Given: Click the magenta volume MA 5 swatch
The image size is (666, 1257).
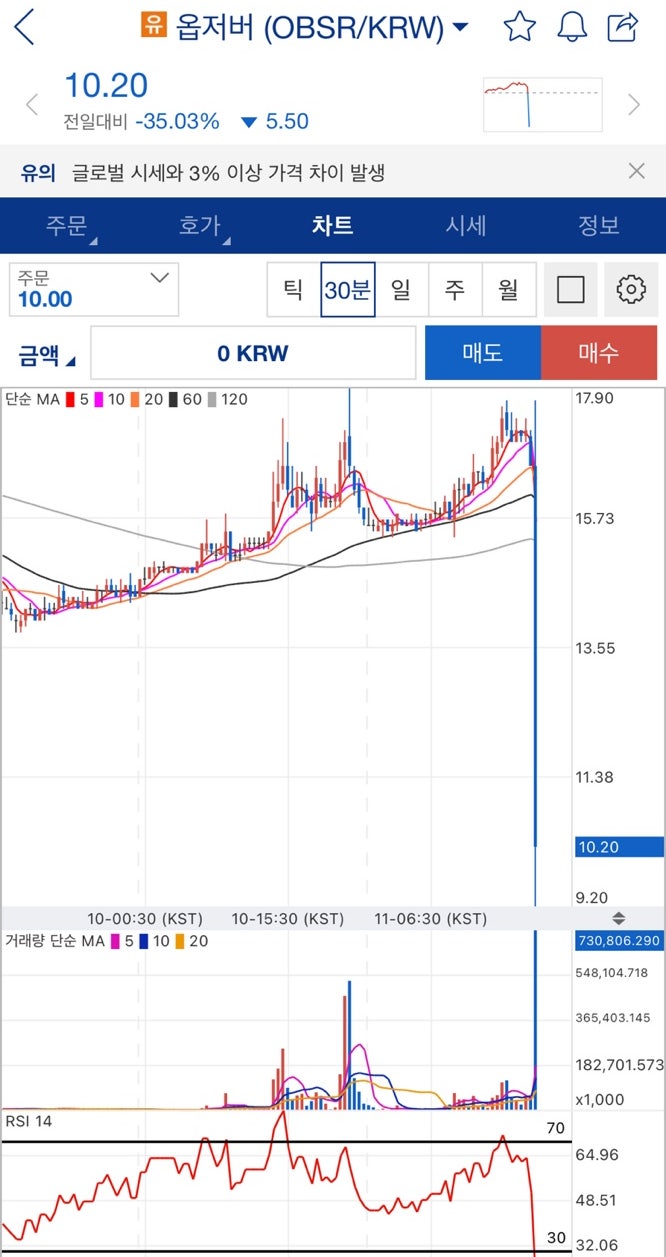Looking at the screenshot, I should [x=116, y=941].
